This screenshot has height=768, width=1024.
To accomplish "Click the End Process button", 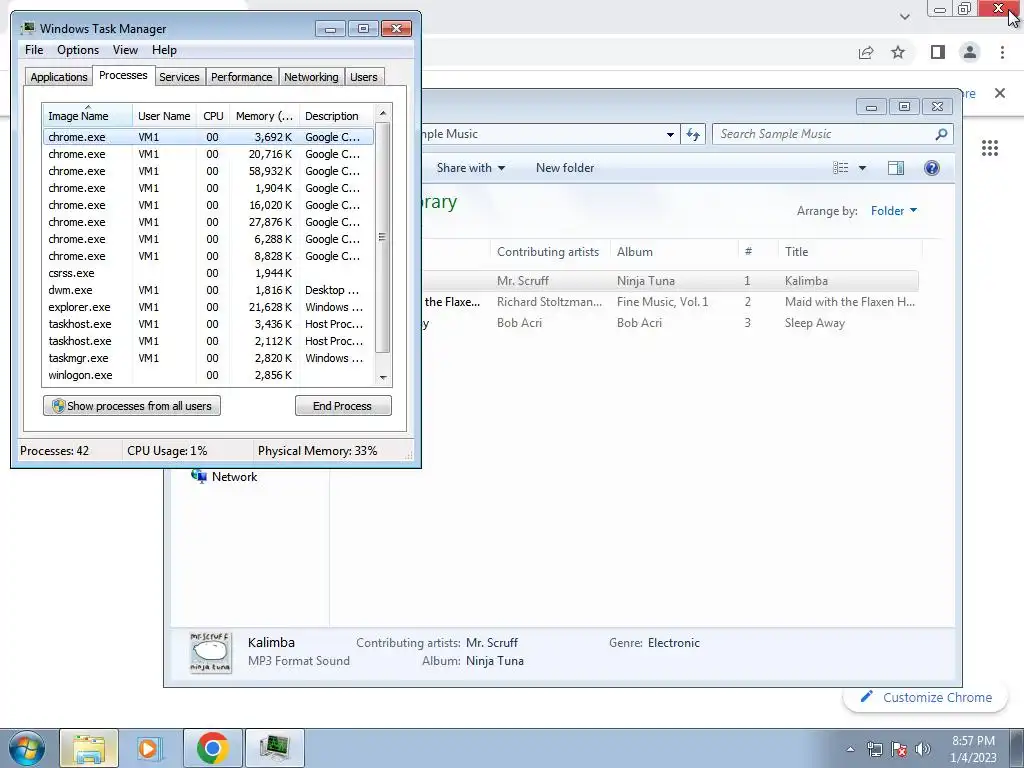I will (x=343, y=406).
